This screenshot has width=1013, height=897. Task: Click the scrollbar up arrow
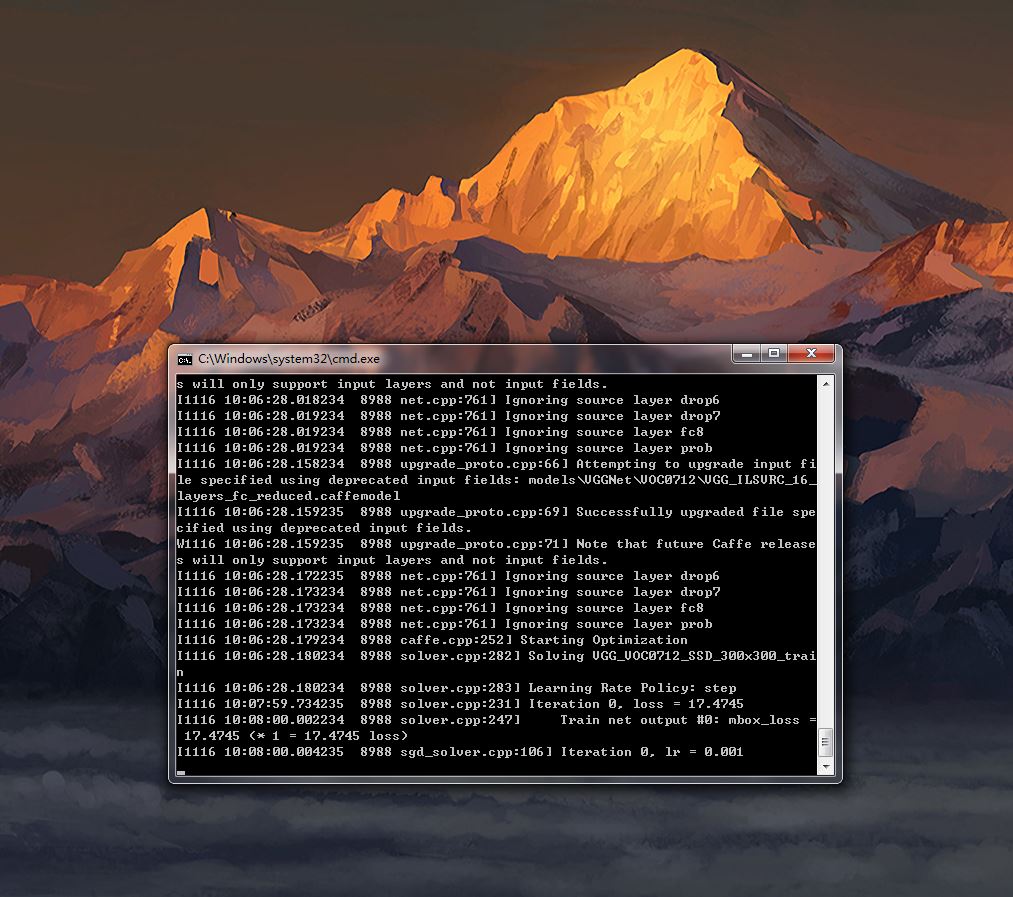[826, 382]
